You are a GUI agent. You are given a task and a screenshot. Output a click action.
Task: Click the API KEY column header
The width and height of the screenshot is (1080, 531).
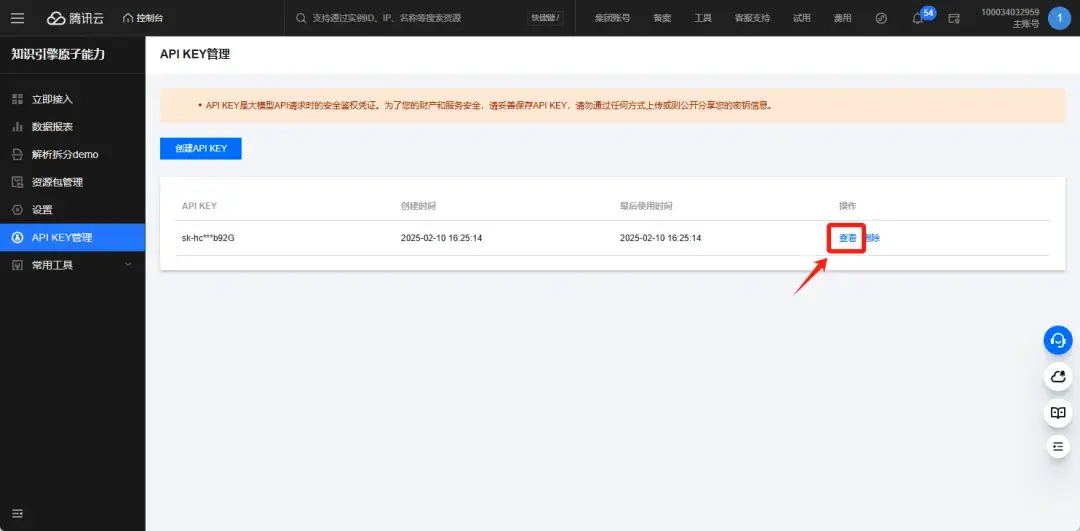point(199,206)
